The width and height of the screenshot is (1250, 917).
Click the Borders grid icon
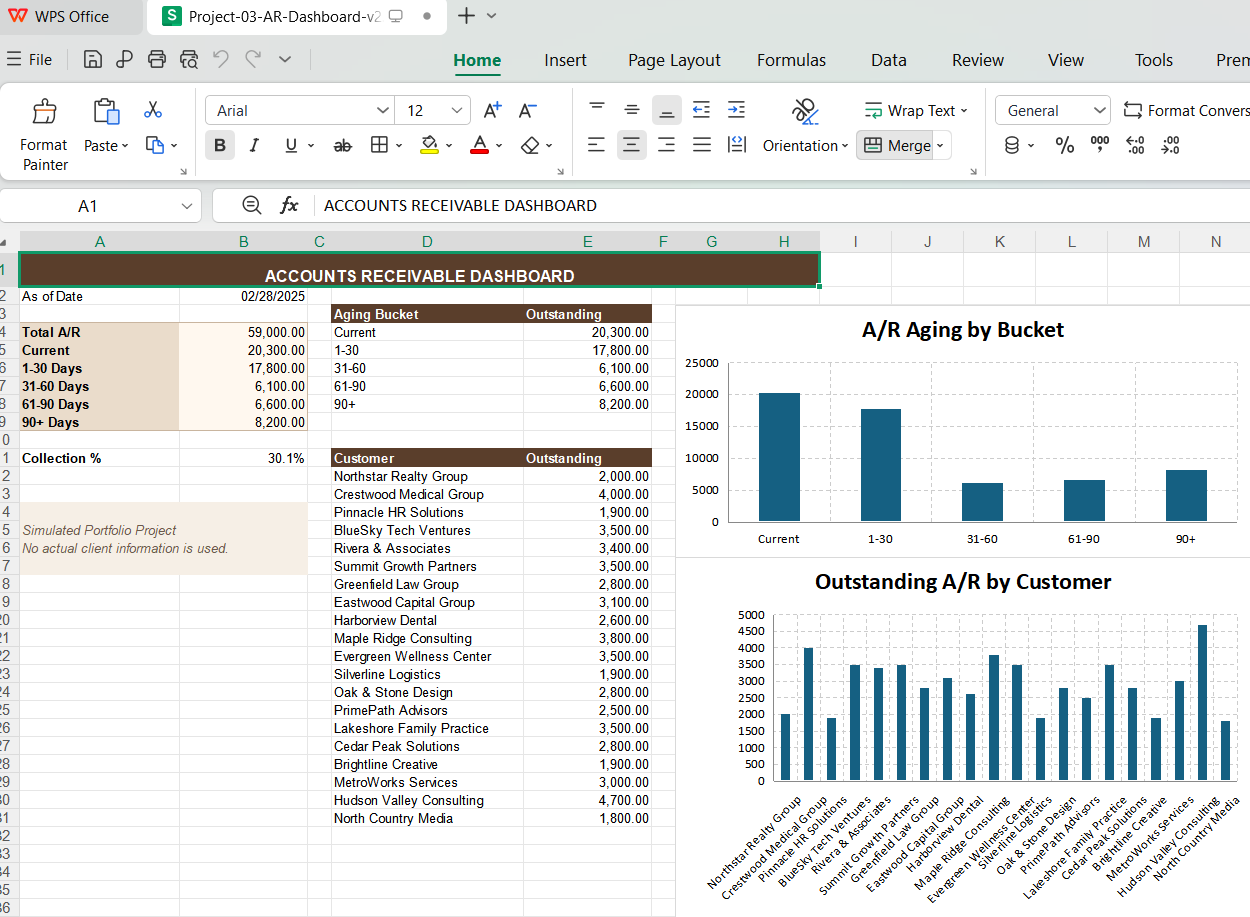379,145
